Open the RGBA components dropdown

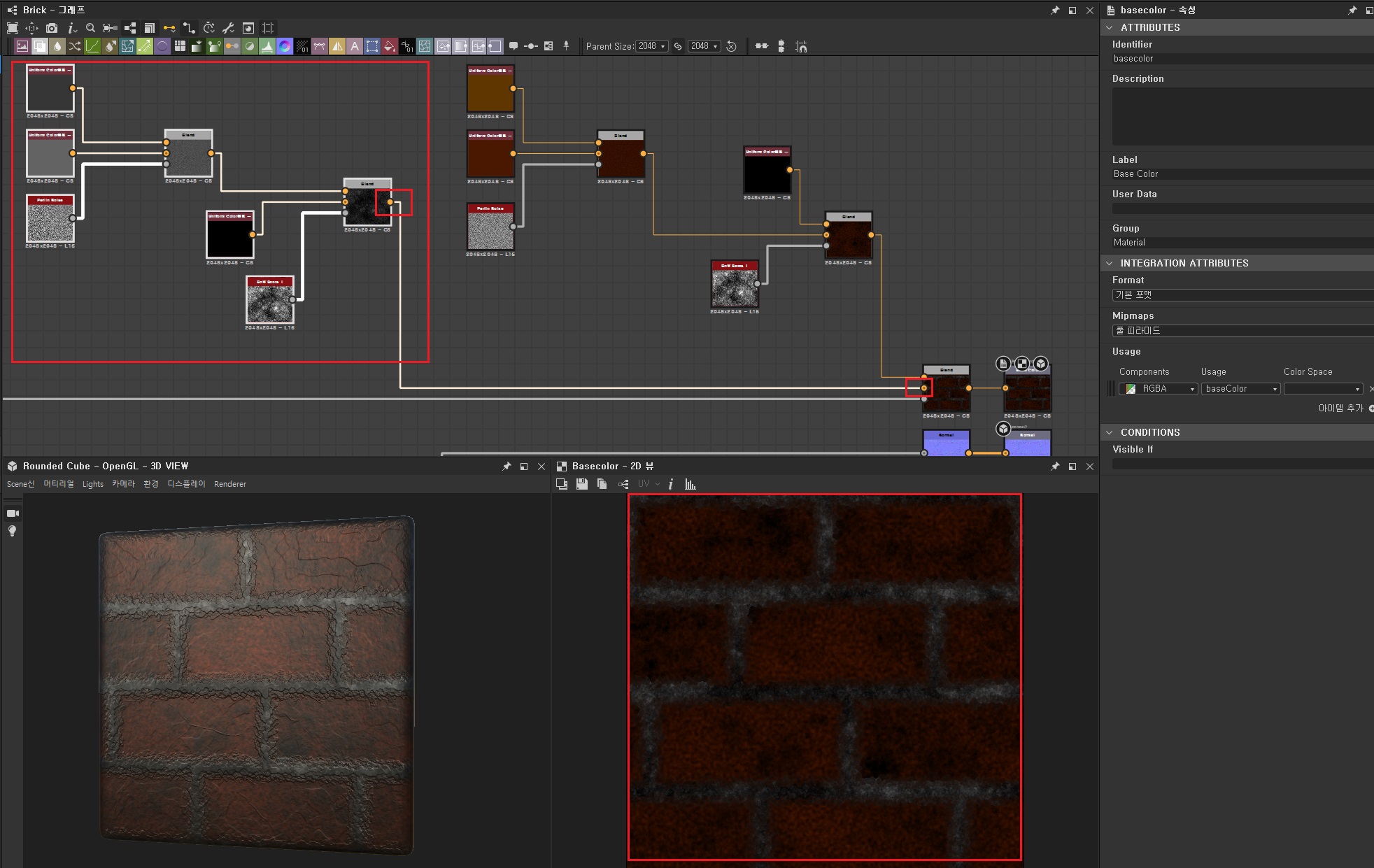[x=1158, y=389]
